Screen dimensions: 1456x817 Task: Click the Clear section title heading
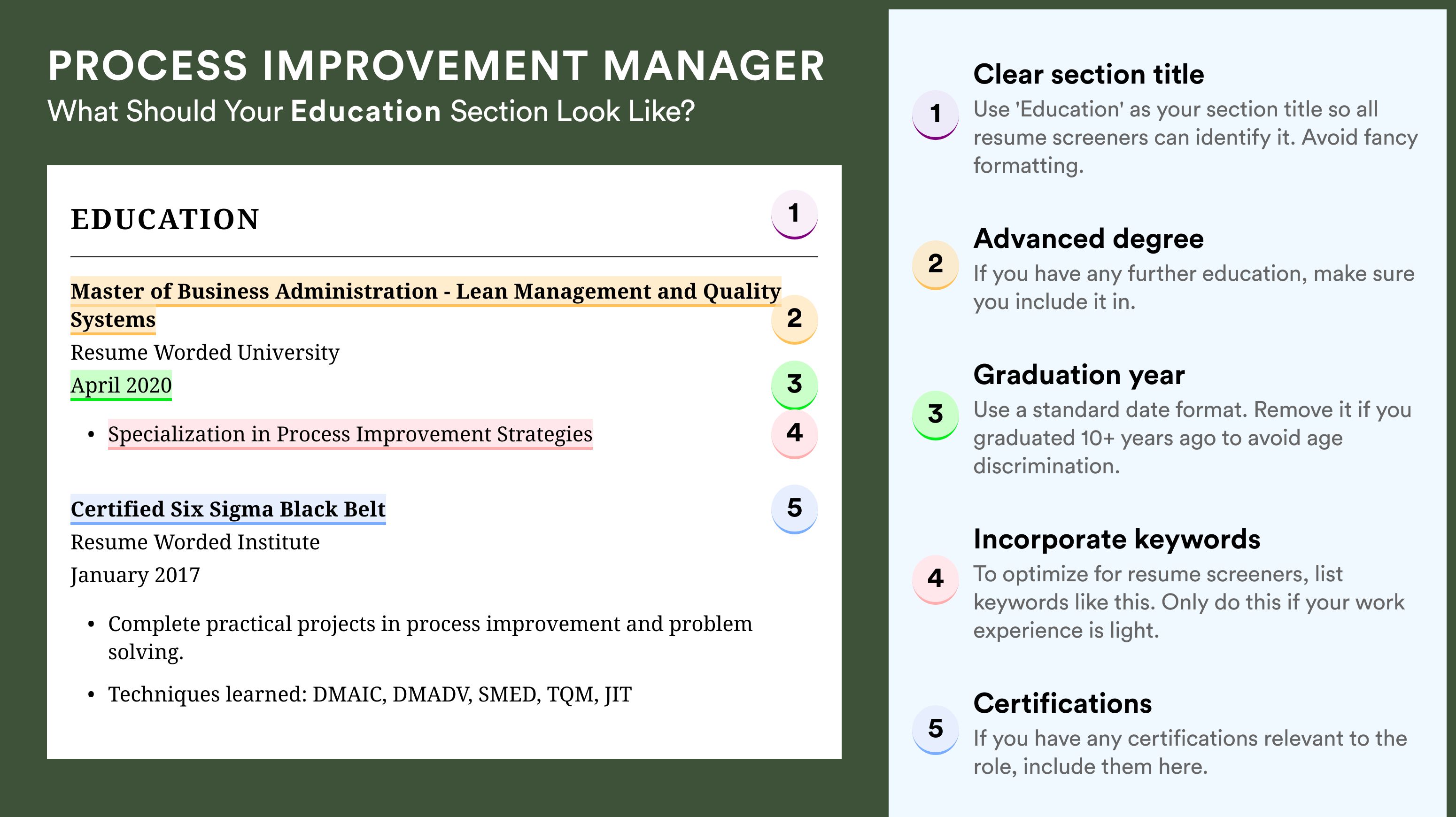(1089, 74)
